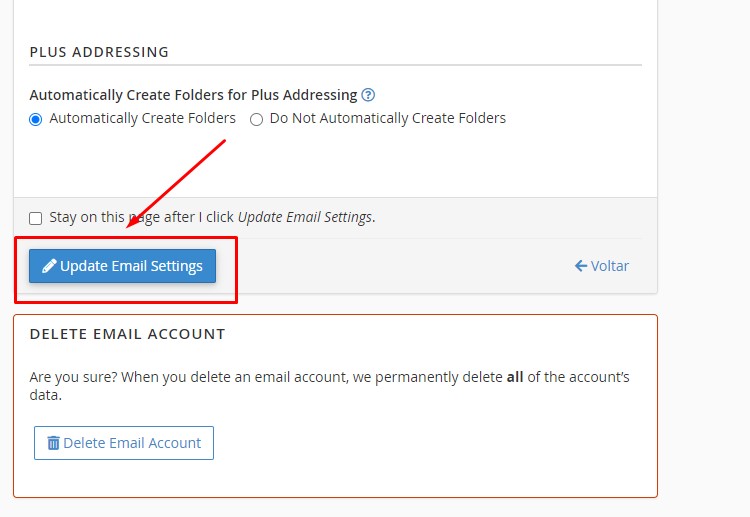Click the "Stay on this page after I click" label
This screenshot has height=517, width=750.
[142, 217]
